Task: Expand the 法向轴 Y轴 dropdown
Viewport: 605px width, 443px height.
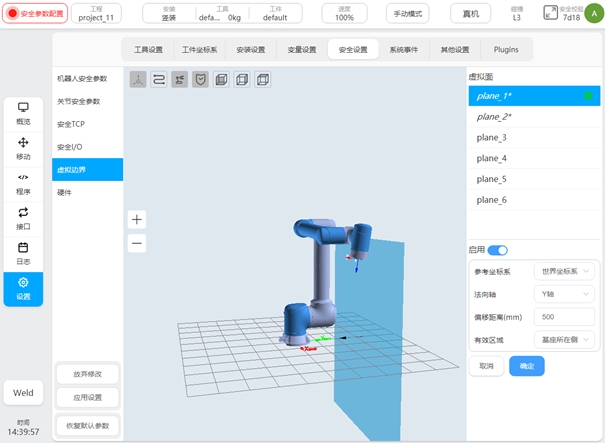Action: coord(564,294)
